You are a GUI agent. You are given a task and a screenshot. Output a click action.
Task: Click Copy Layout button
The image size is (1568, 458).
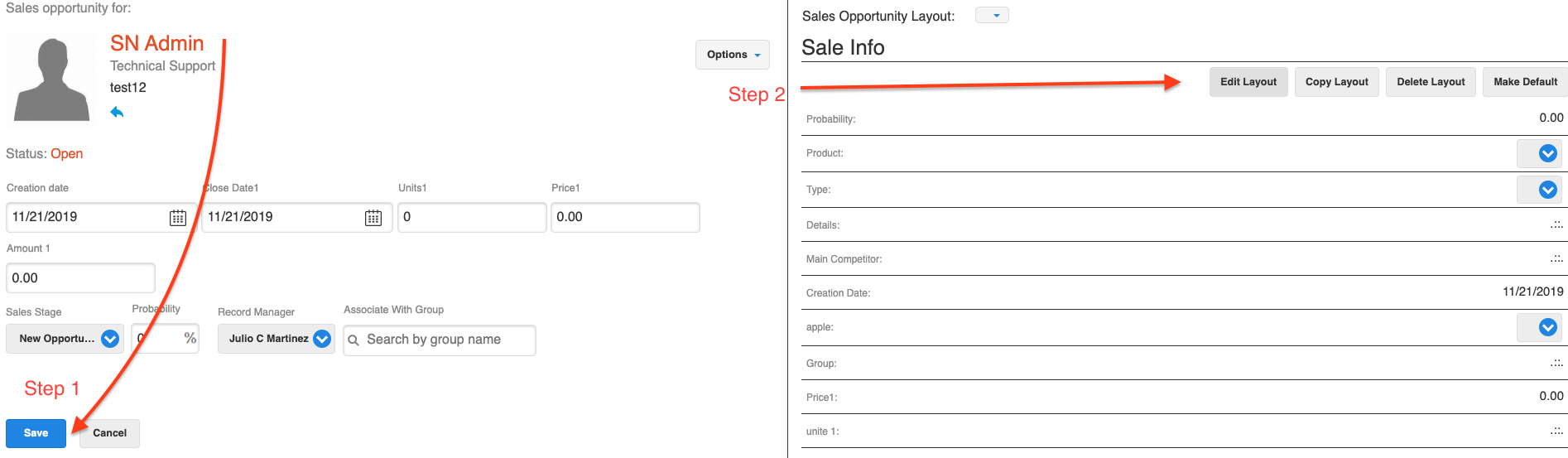click(1336, 82)
